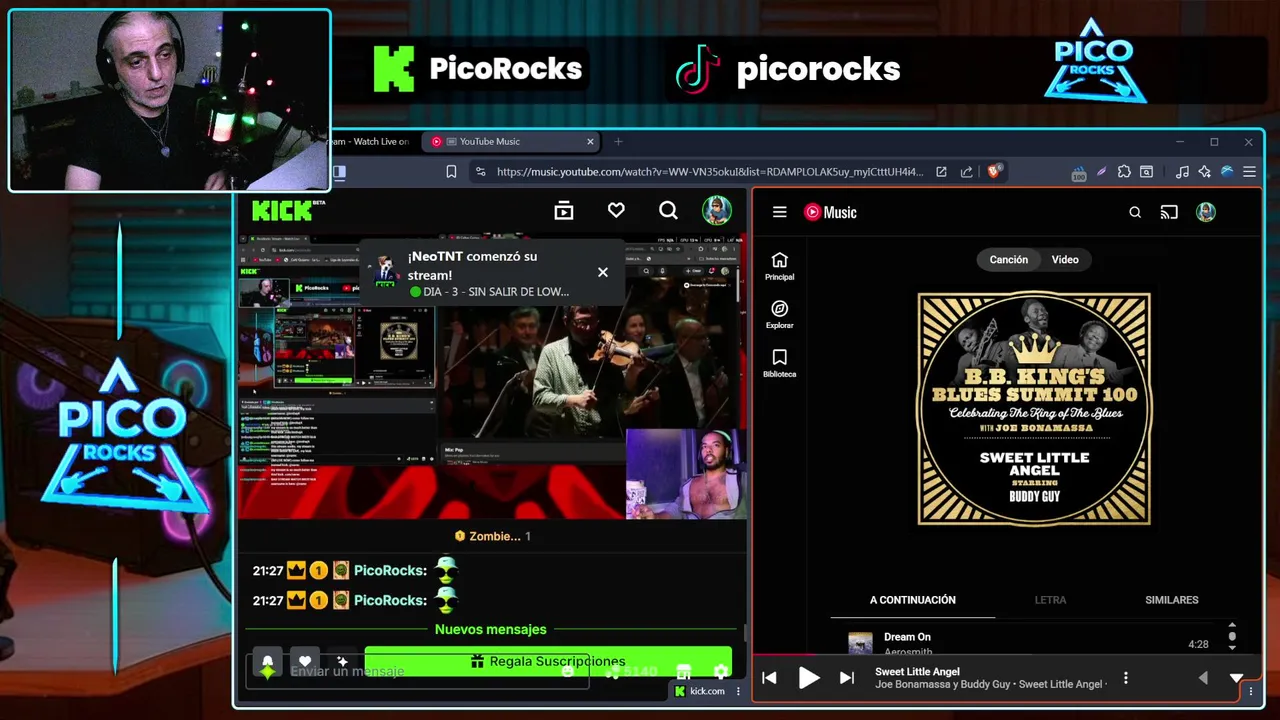1280x720 pixels.
Task: Open Brave Leo AI sparkle icon
Action: point(1205,172)
